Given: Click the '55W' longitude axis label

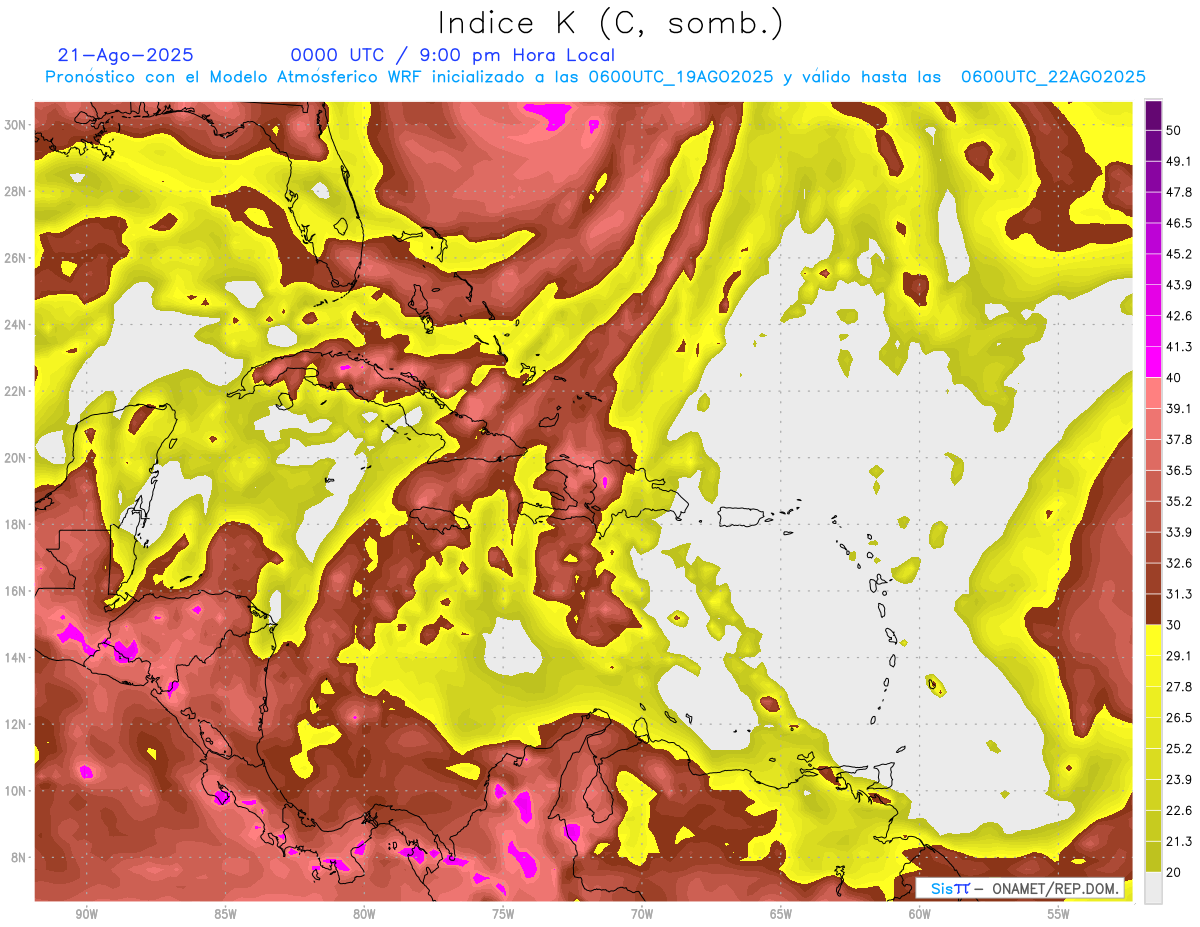Looking at the screenshot, I should (x=1059, y=915).
